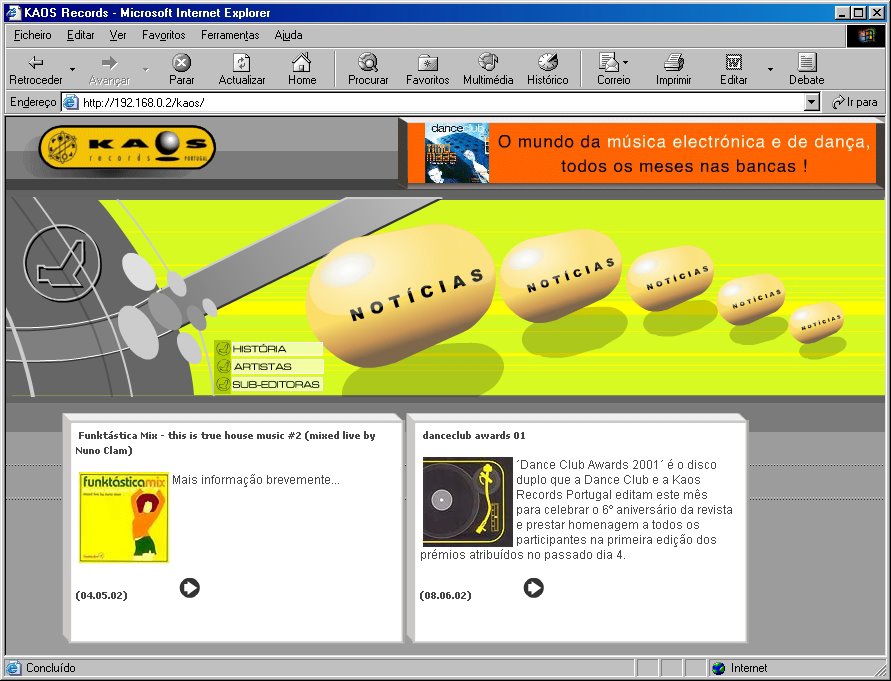Click the Editar toolbar icon
The image size is (891, 681).
click(x=734, y=61)
